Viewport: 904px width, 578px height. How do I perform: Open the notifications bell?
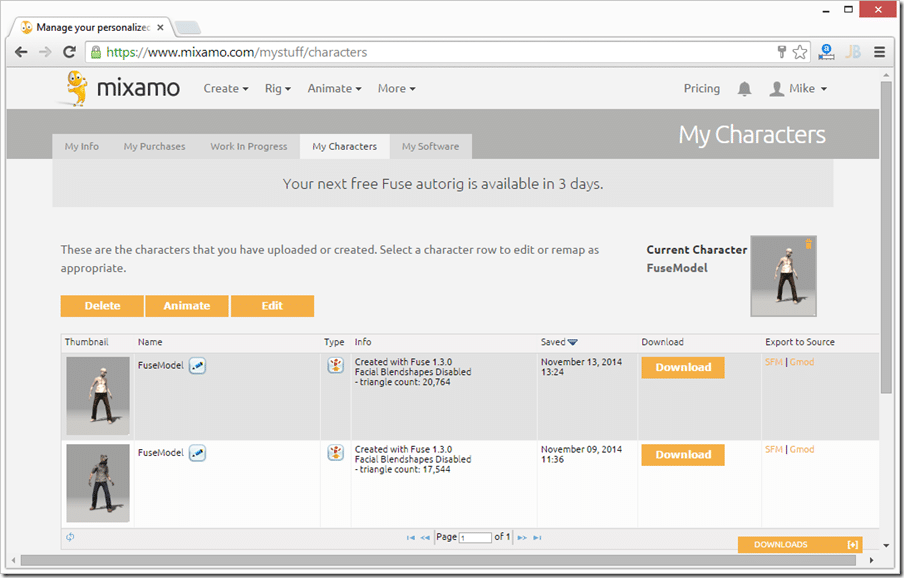tap(744, 88)
